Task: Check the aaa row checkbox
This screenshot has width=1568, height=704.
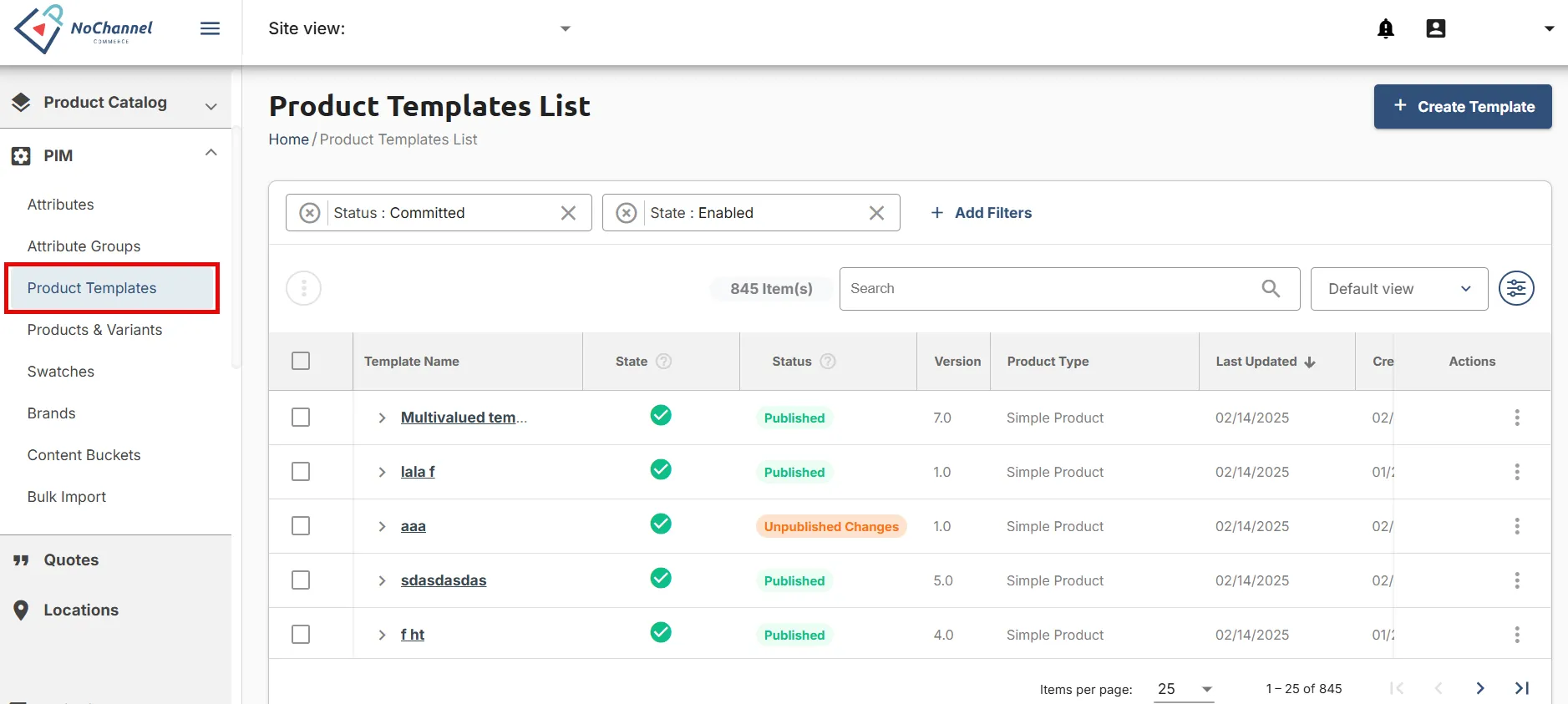Action: point(301,526)
